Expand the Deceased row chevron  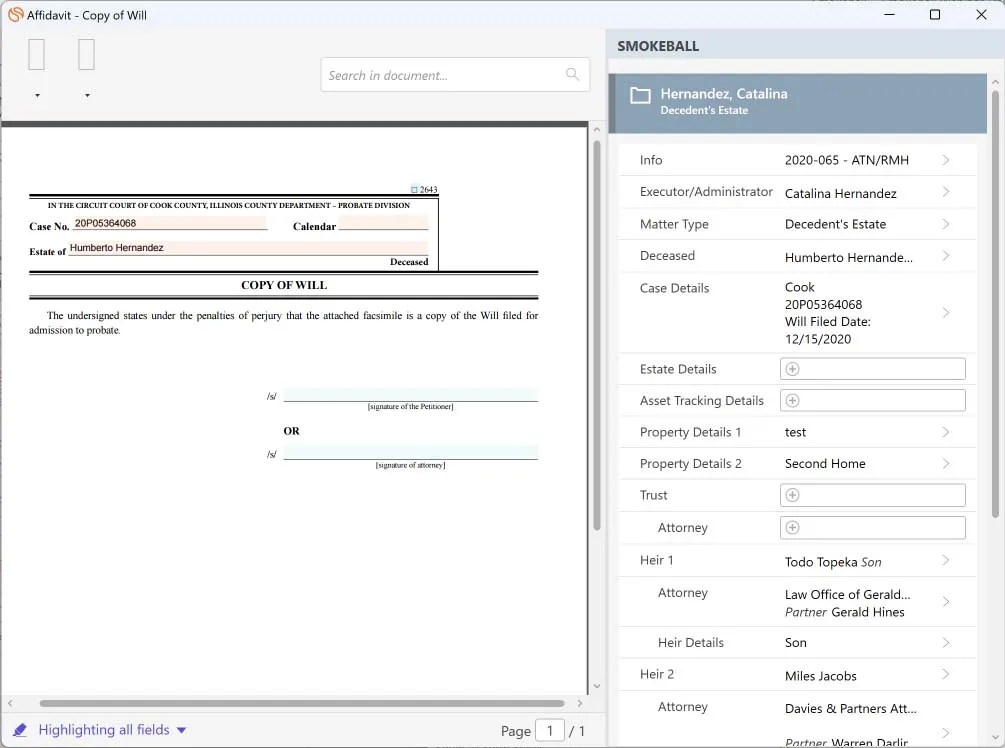click(x=945, y=256)
